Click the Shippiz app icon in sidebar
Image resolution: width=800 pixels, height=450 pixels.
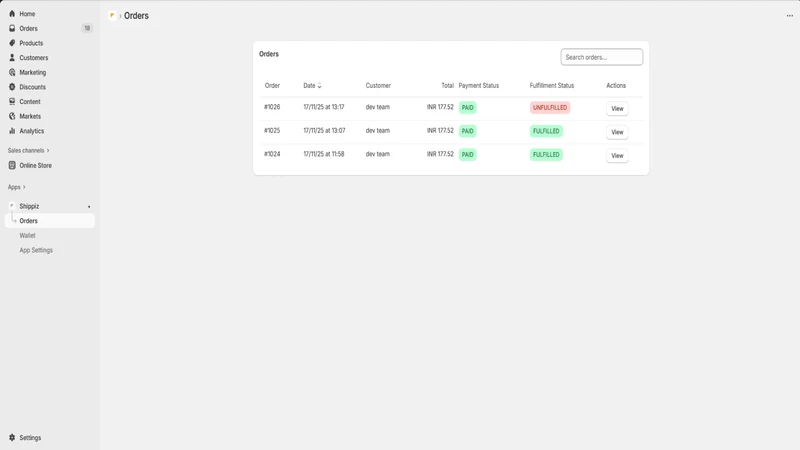click(12, 206)
